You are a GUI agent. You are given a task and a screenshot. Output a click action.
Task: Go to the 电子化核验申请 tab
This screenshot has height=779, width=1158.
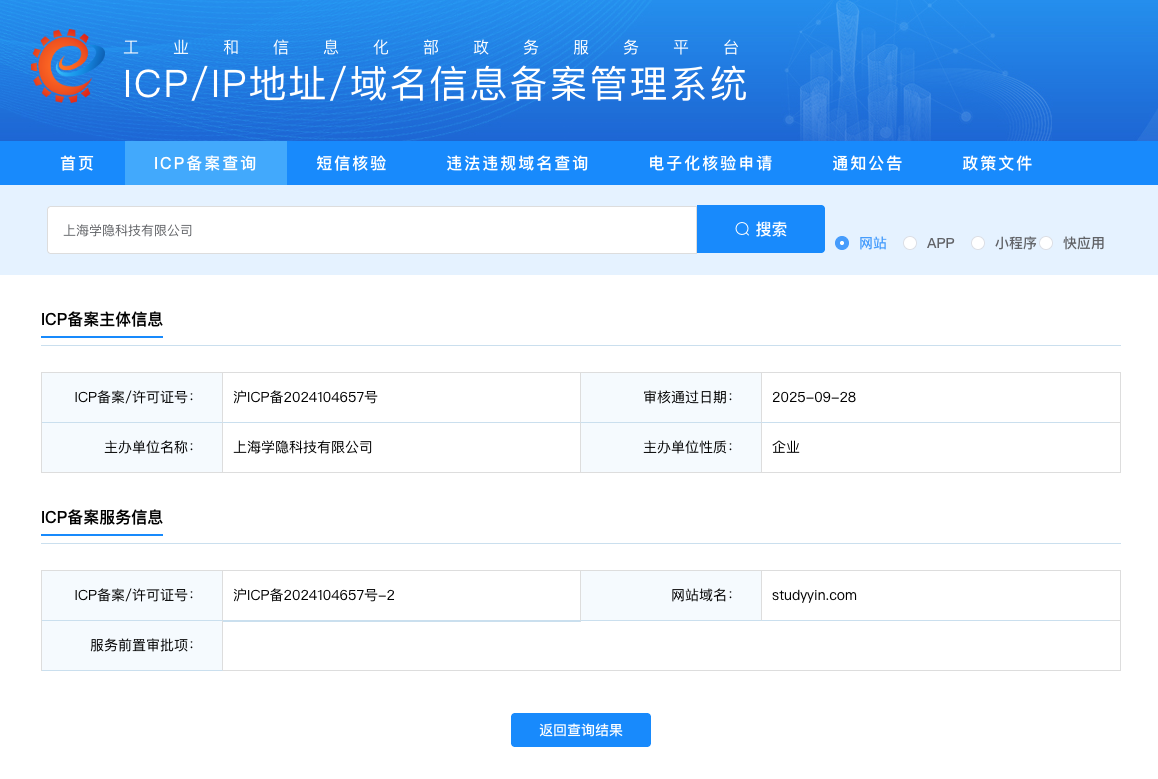tap(710, 163)
